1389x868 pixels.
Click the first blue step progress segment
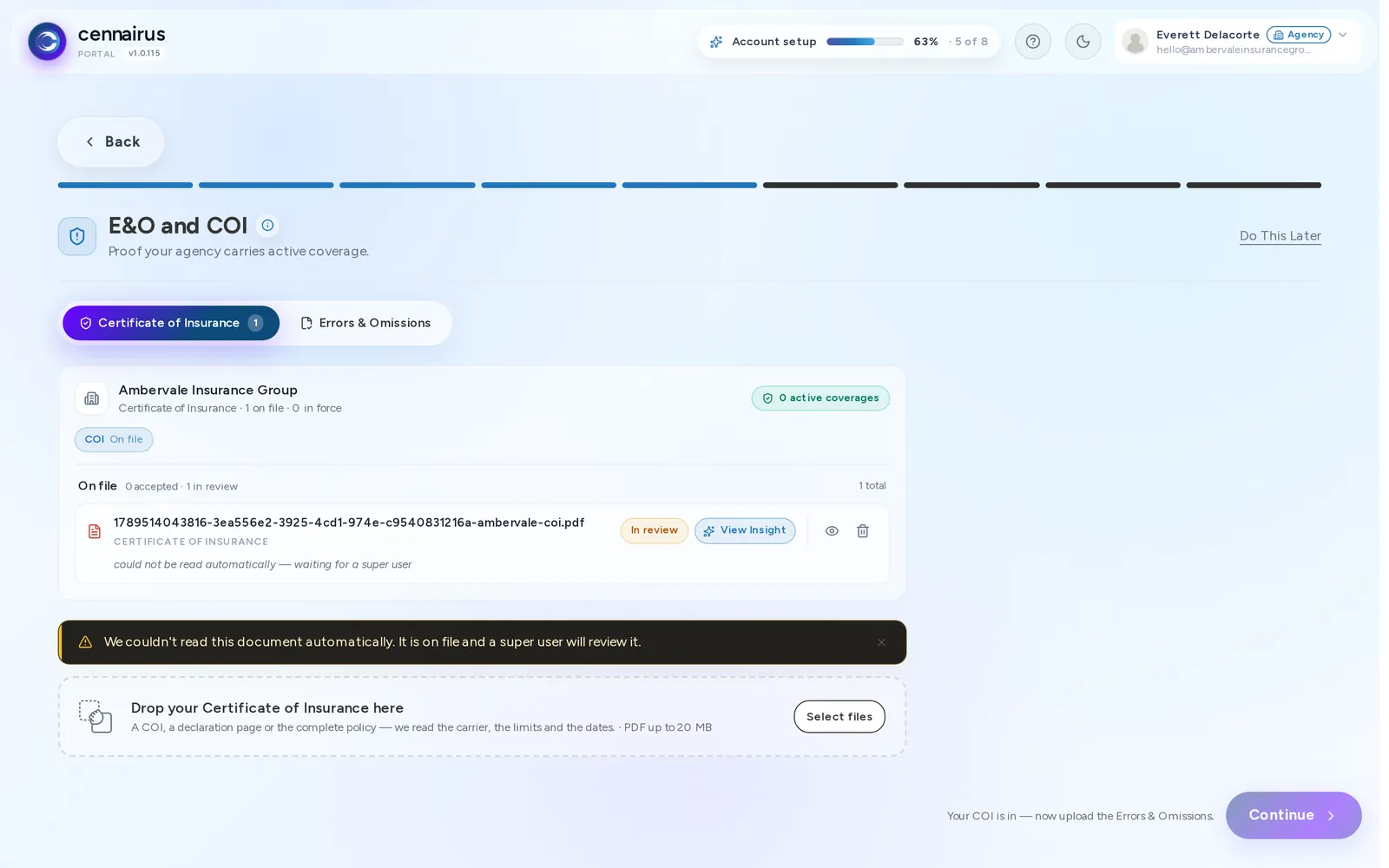(x=125, y=185)
